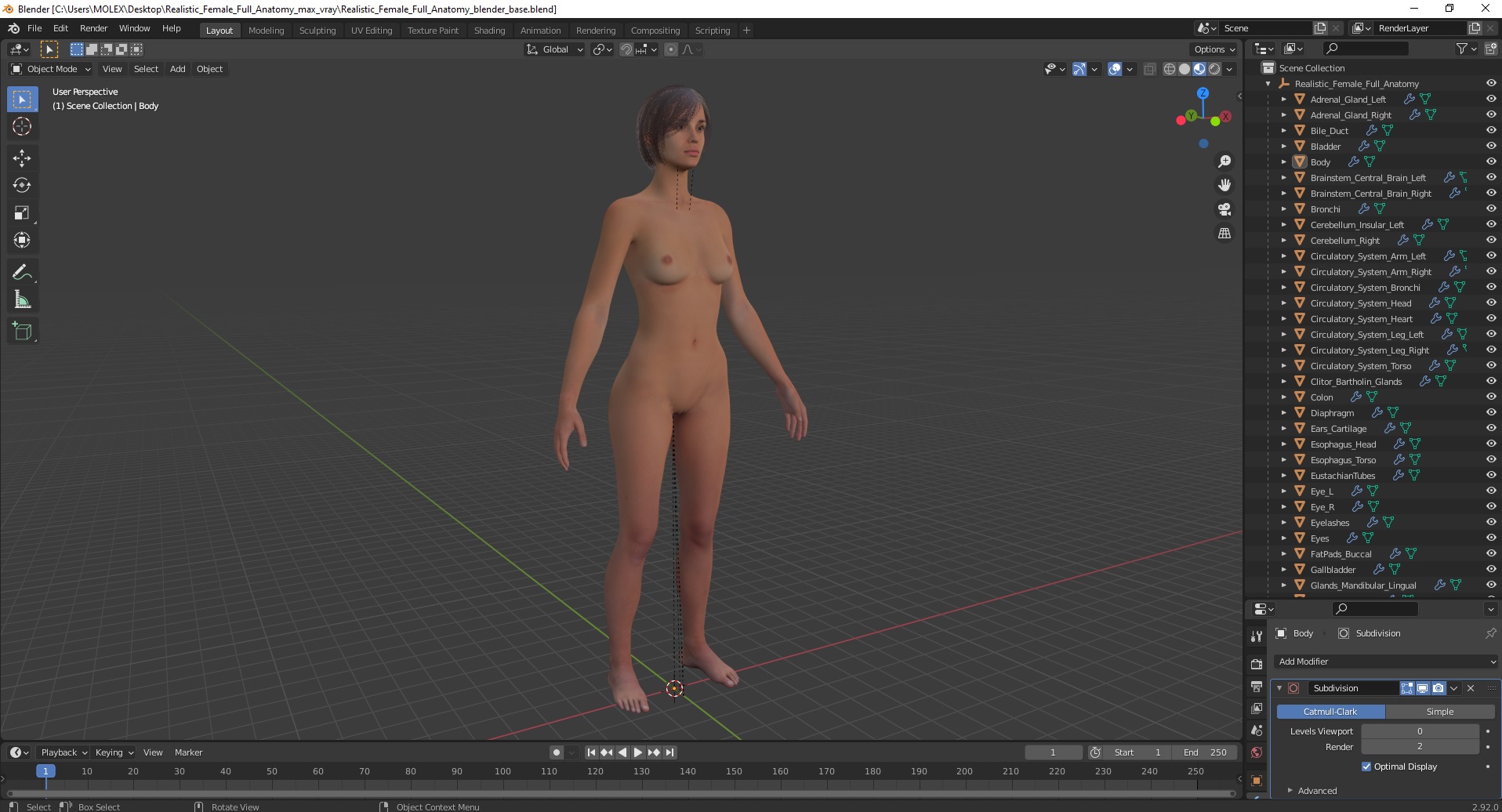Open the Render menu
Viewport: 1502px width, 812px height.
(93, 28)
